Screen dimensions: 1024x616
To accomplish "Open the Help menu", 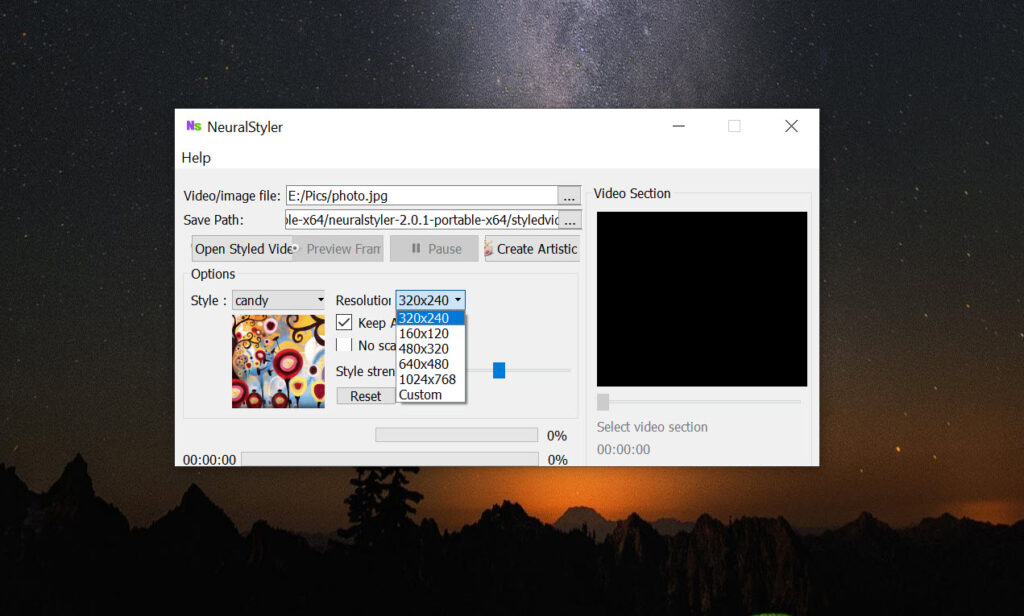I will 196,158.
